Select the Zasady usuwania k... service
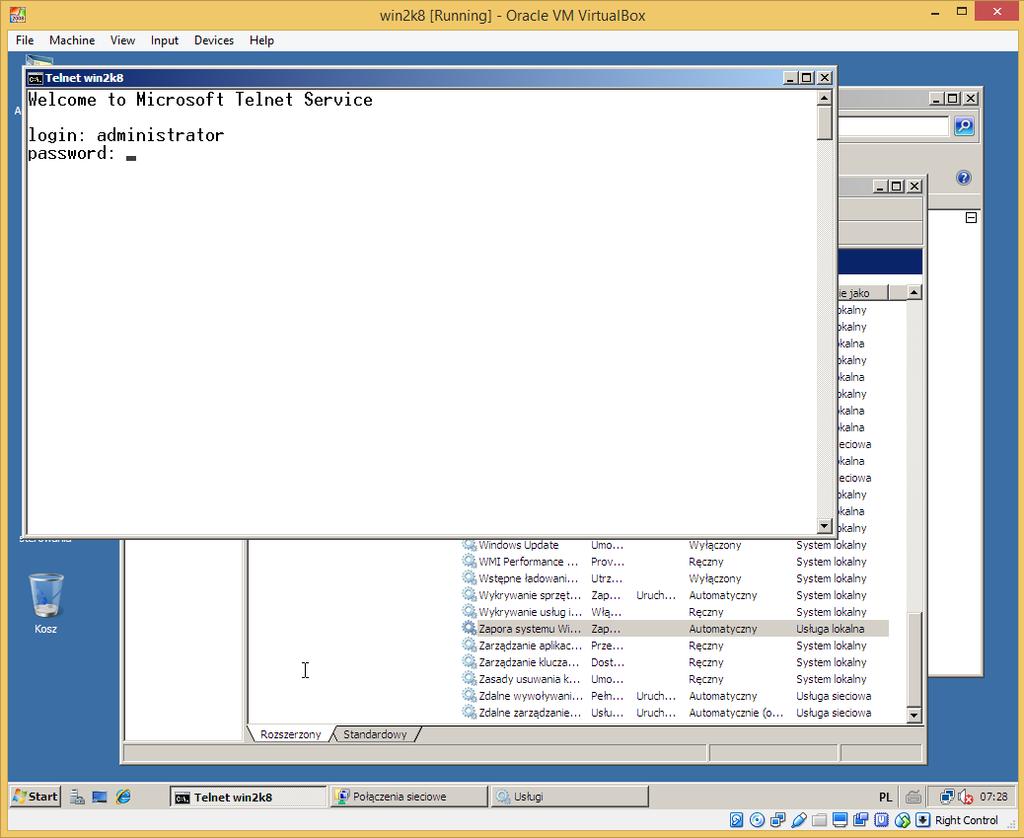Viewport: 1024px width, 838px height. 675,679
